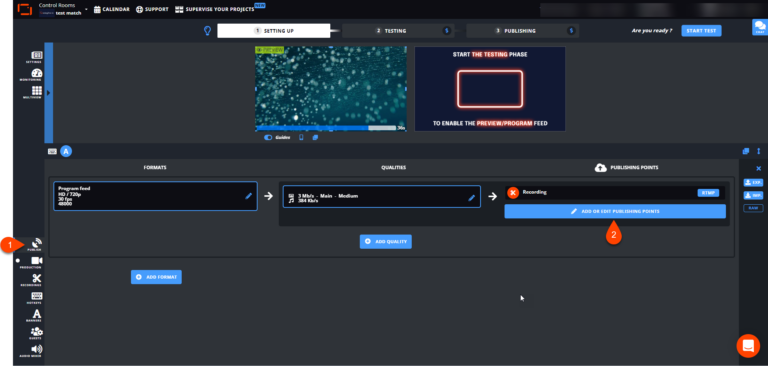Click the RAW button

753,208
